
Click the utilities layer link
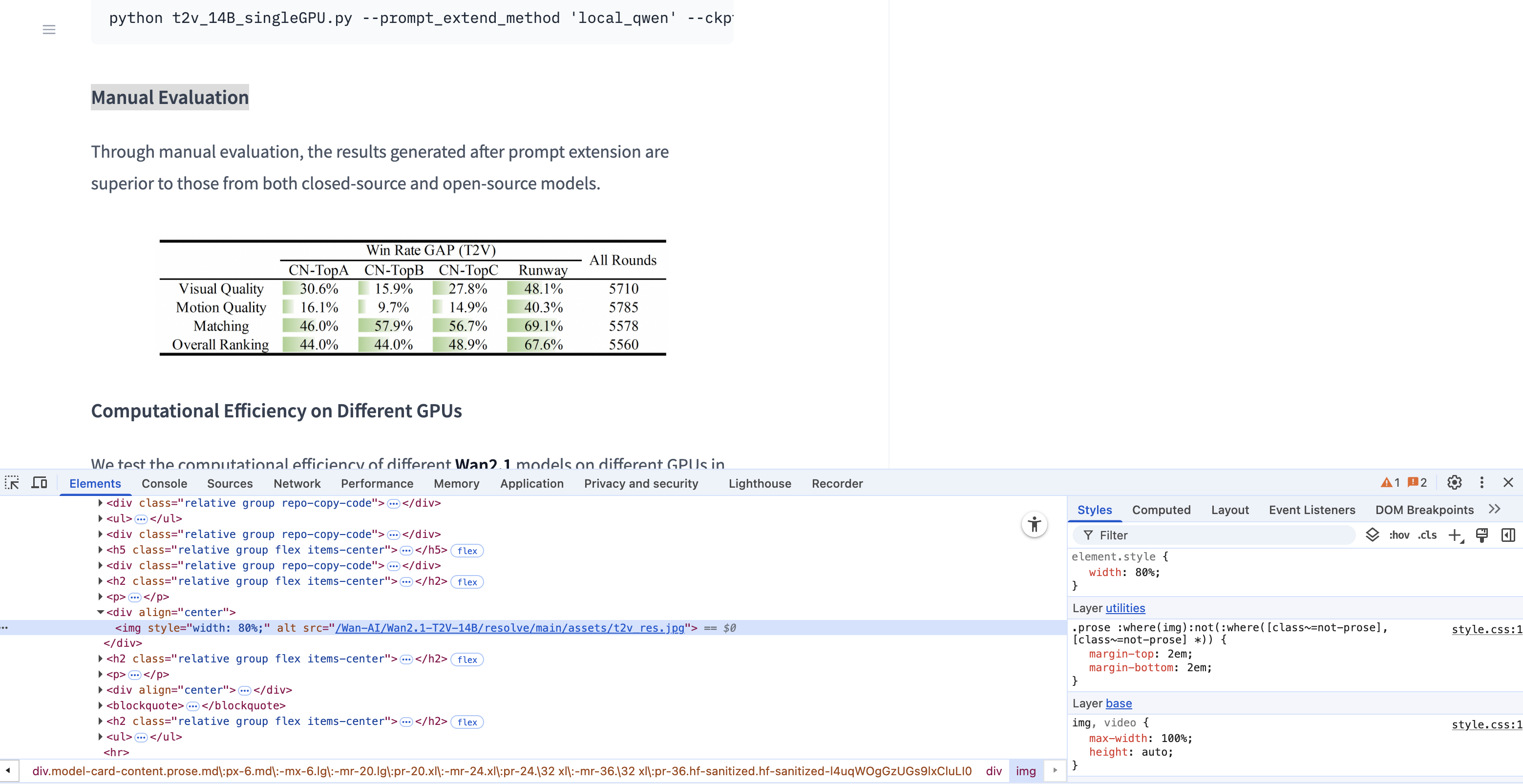1125,608
